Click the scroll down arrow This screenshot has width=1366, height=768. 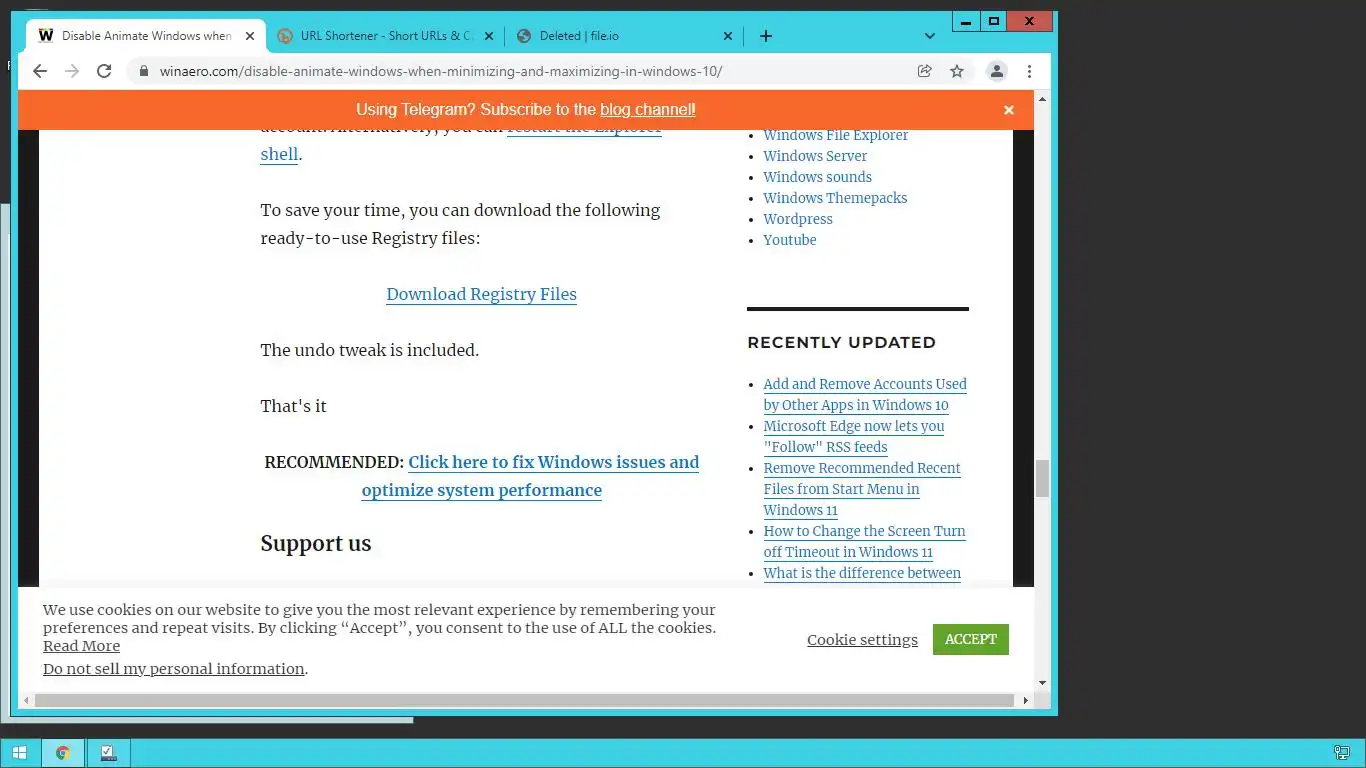click(x=1042, y=683)
